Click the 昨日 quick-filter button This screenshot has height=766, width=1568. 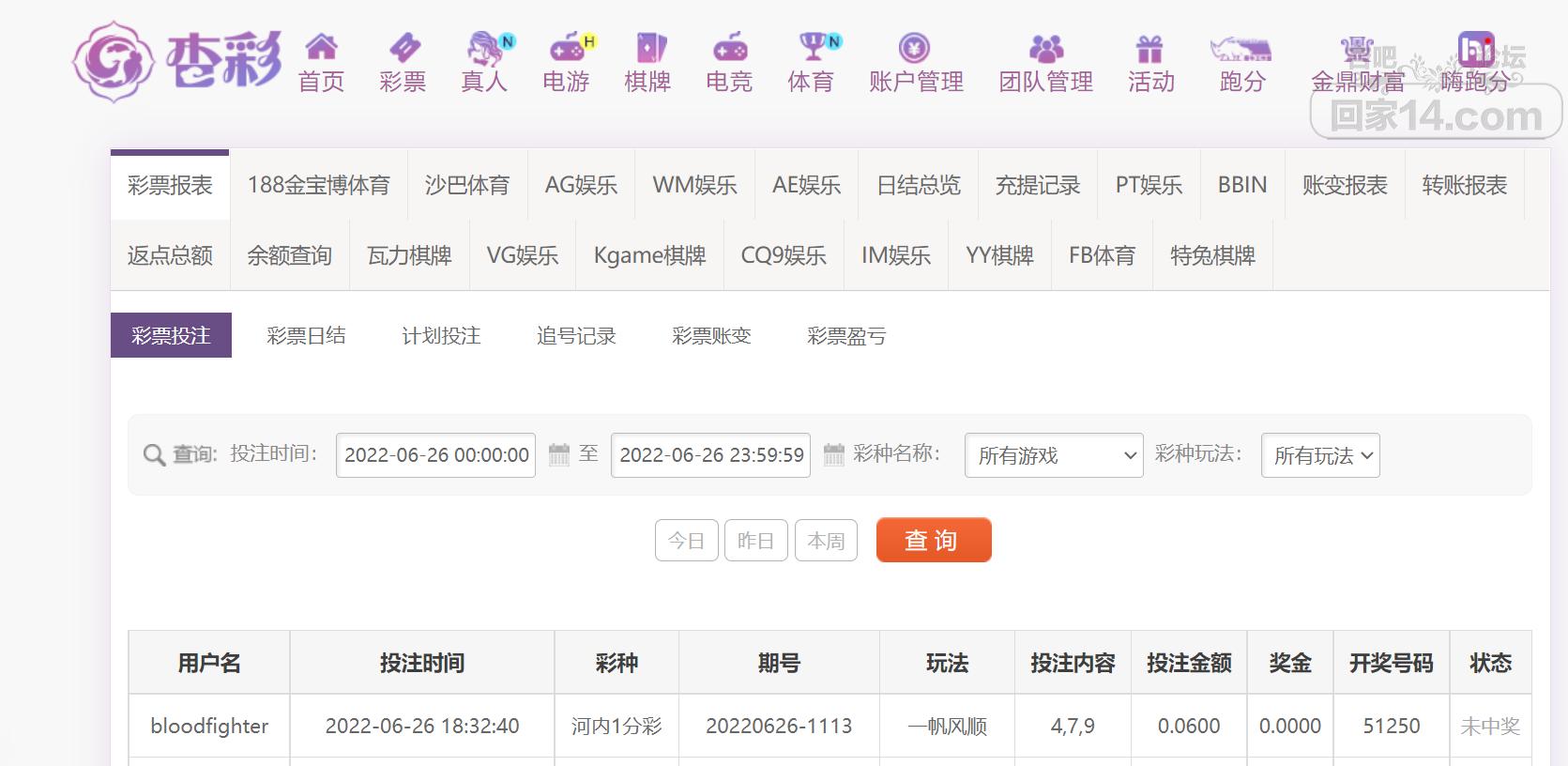756,541
